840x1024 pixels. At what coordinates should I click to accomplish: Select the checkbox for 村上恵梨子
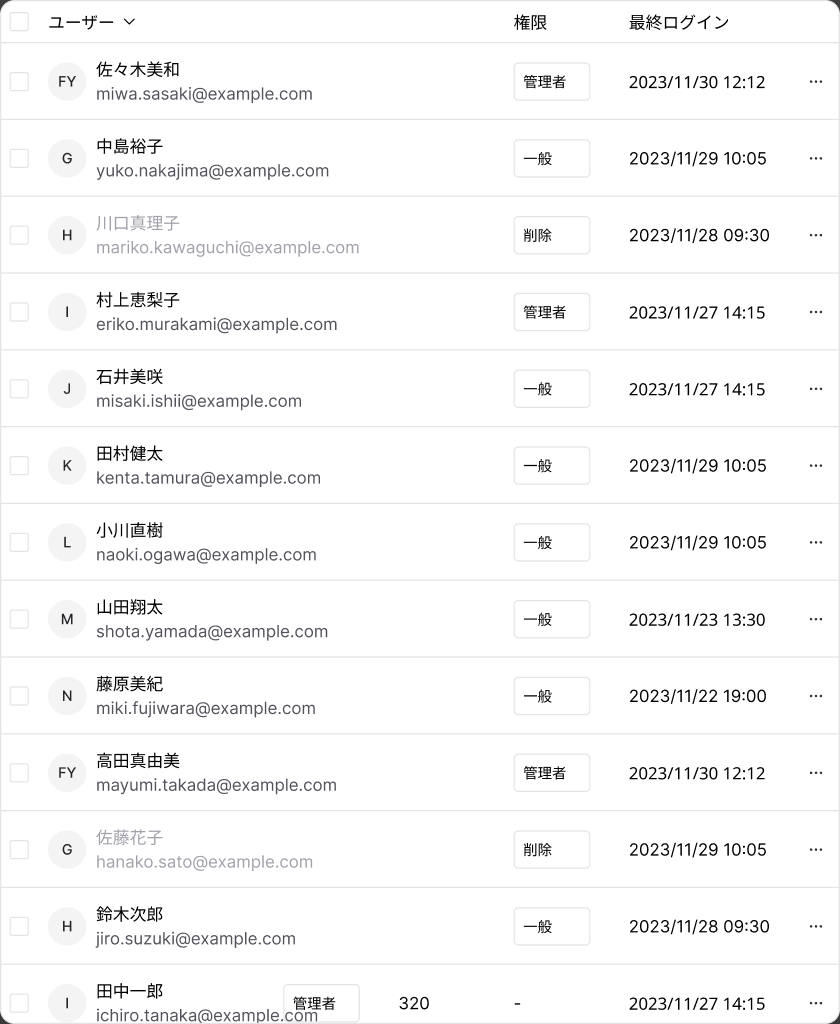pos(20,312)
